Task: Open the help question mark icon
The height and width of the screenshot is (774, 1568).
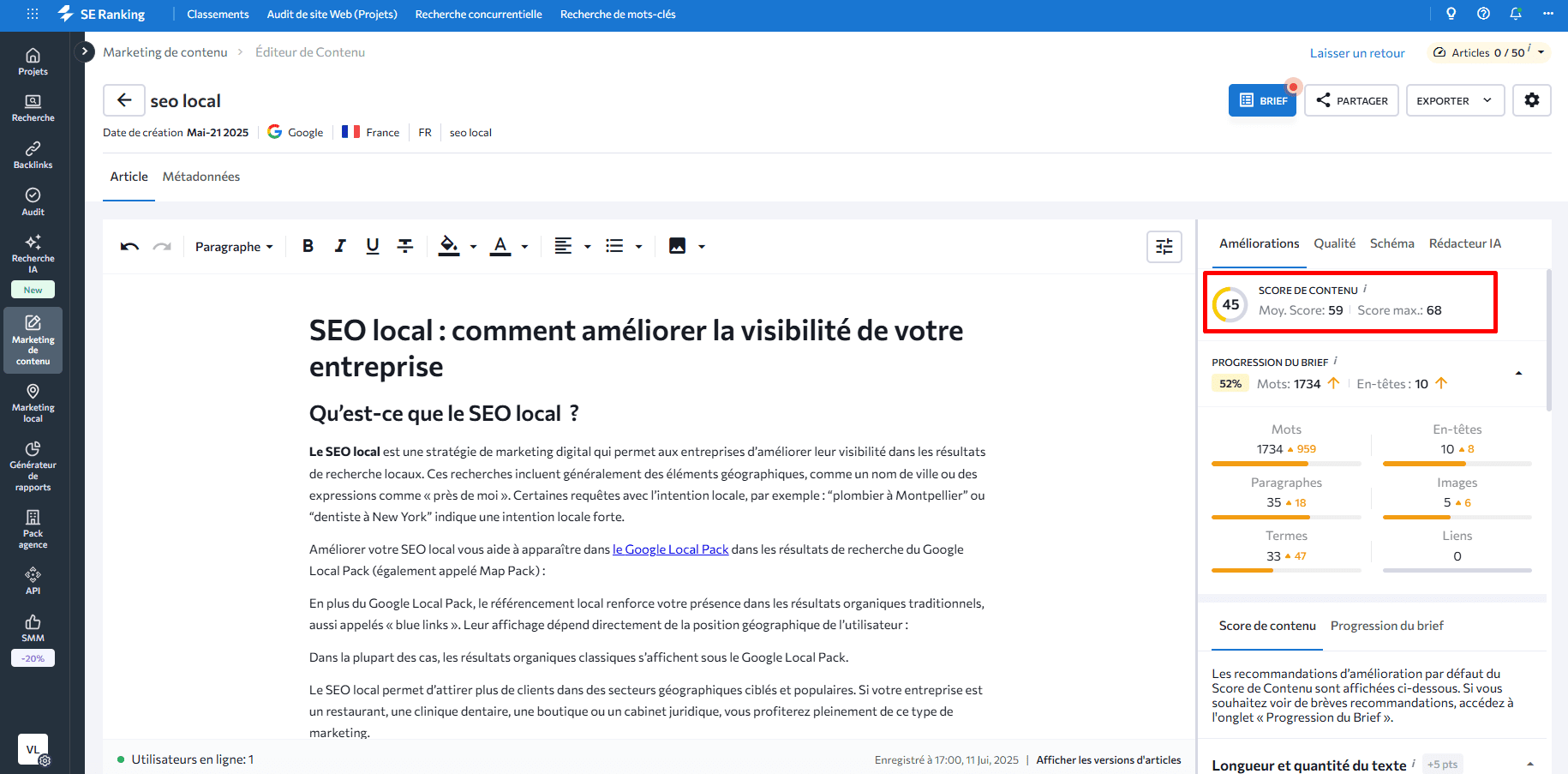Action: pyautogui.click(x=1483, y=14)
